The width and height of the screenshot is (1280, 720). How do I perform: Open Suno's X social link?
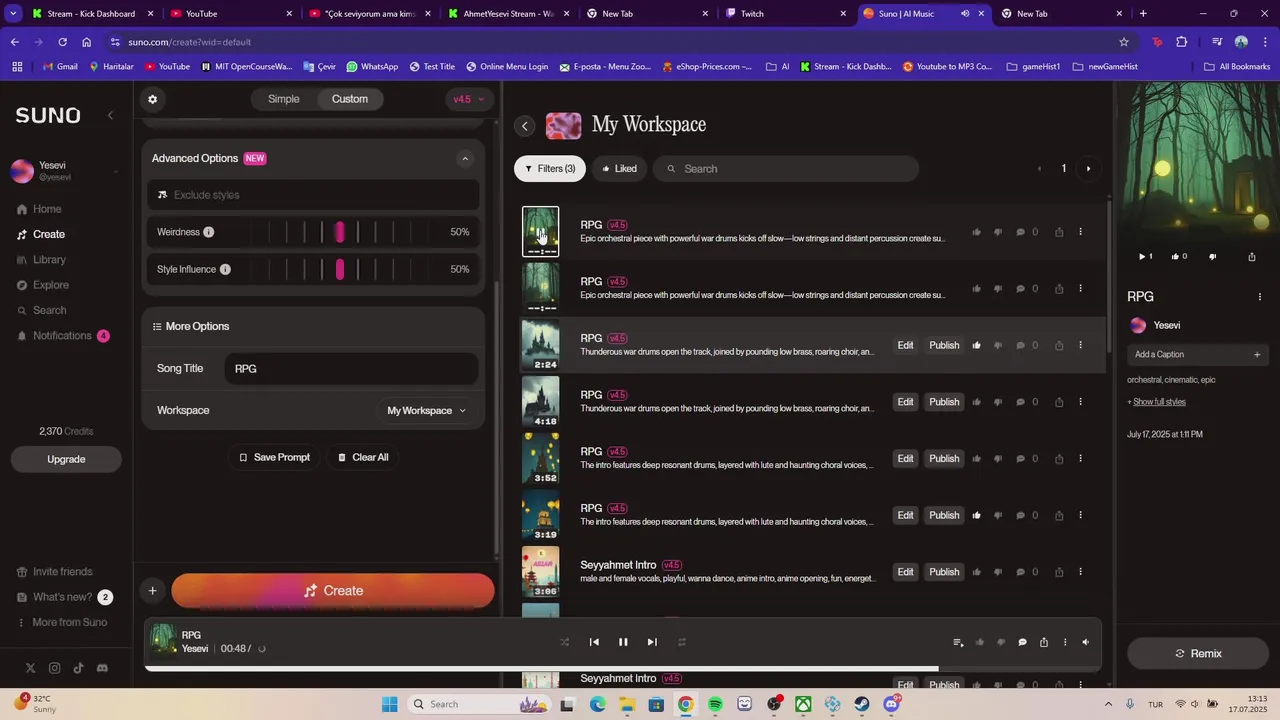[30, 668]
